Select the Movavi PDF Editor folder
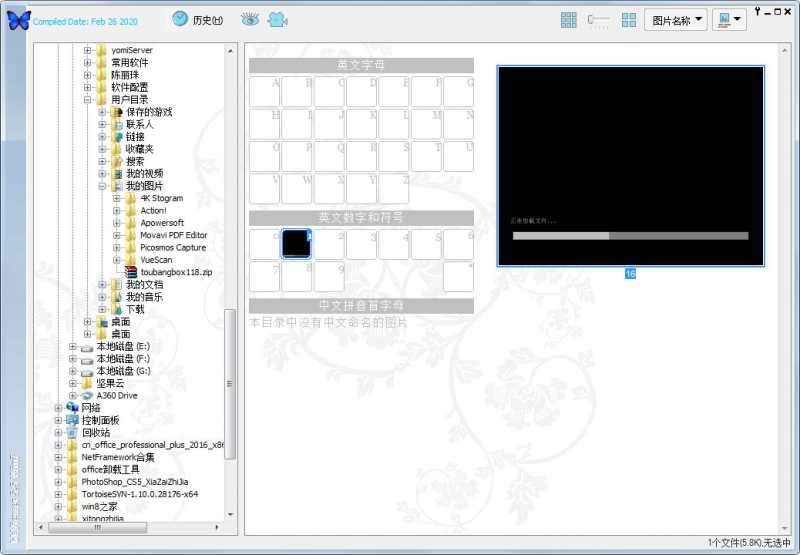The height and width of the screenshot is (555, 800). click(x=173, y=235)
